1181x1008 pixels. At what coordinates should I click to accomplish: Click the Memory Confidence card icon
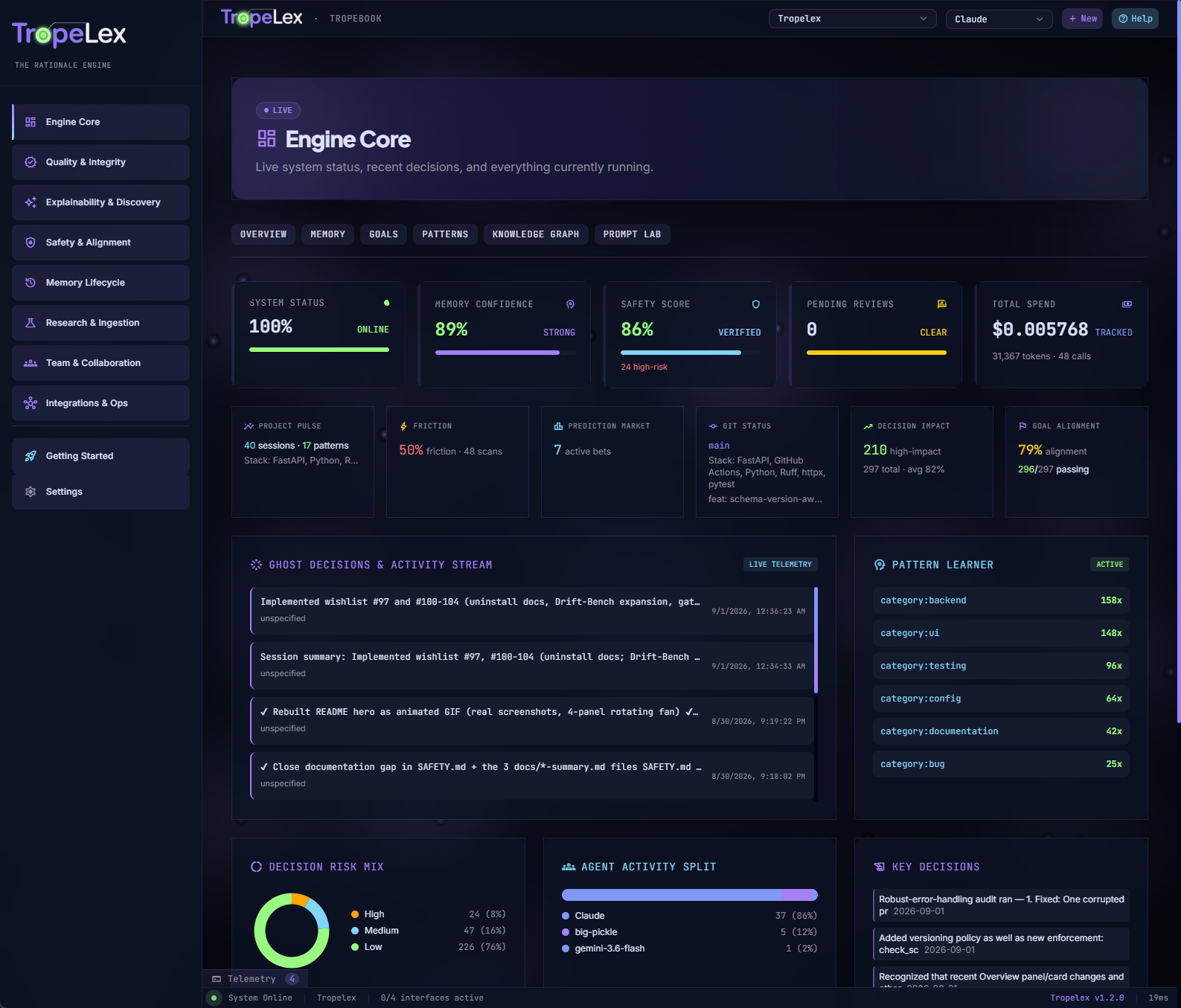pos(571,304)
